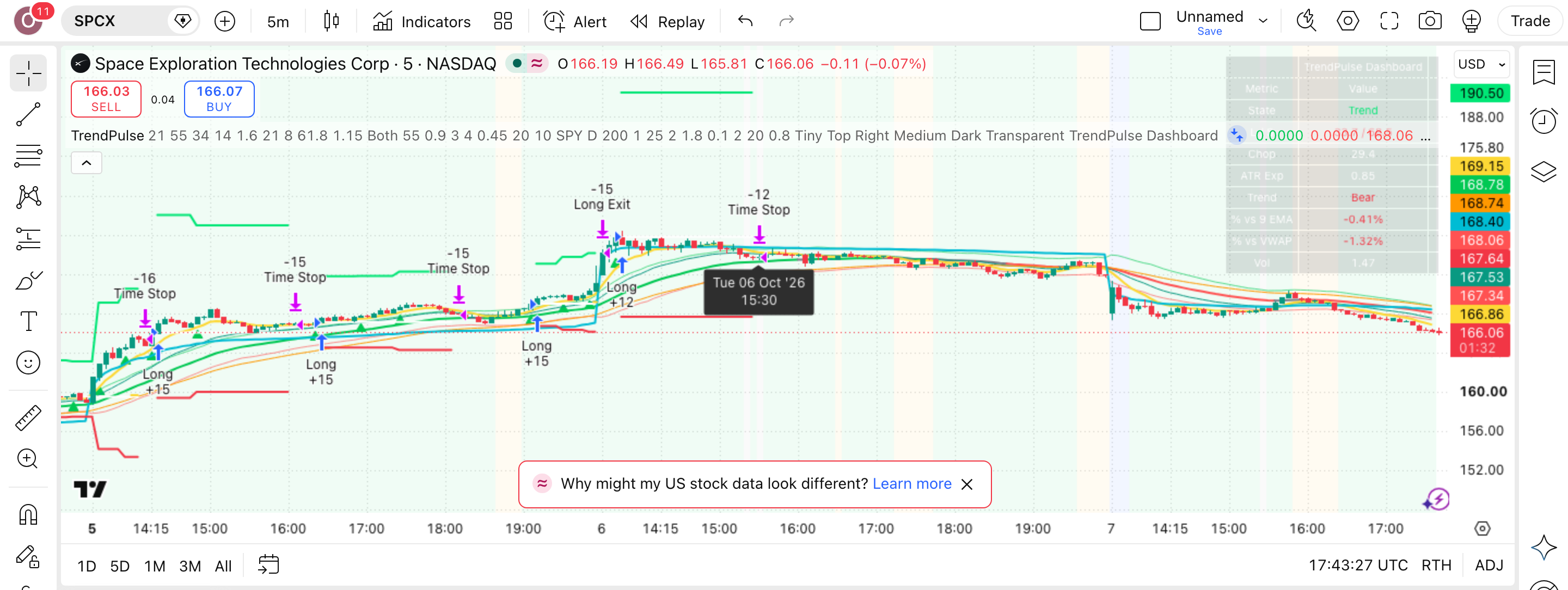Start bar Replay mode
Image resolution: width=1568 pixels, height=590 pixels.
(x=667, y=21)
